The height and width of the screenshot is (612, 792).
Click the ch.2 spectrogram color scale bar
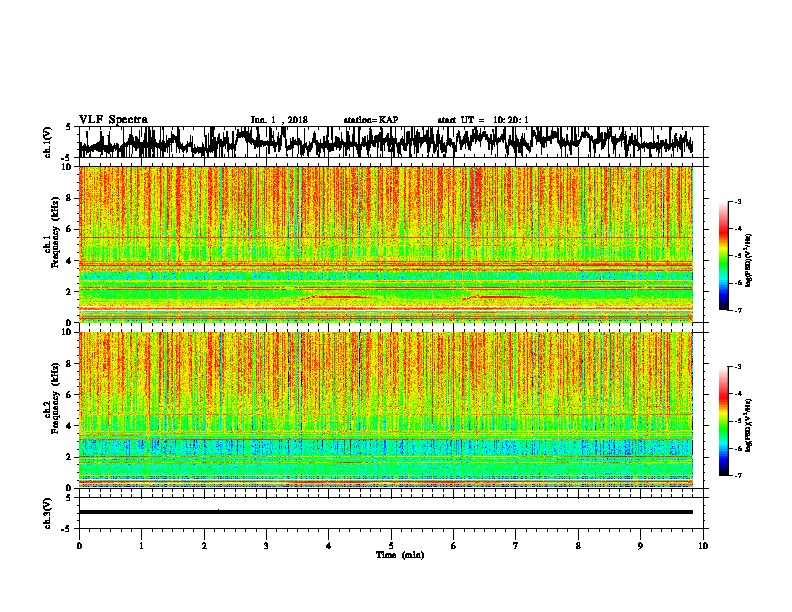coord(724,421)
